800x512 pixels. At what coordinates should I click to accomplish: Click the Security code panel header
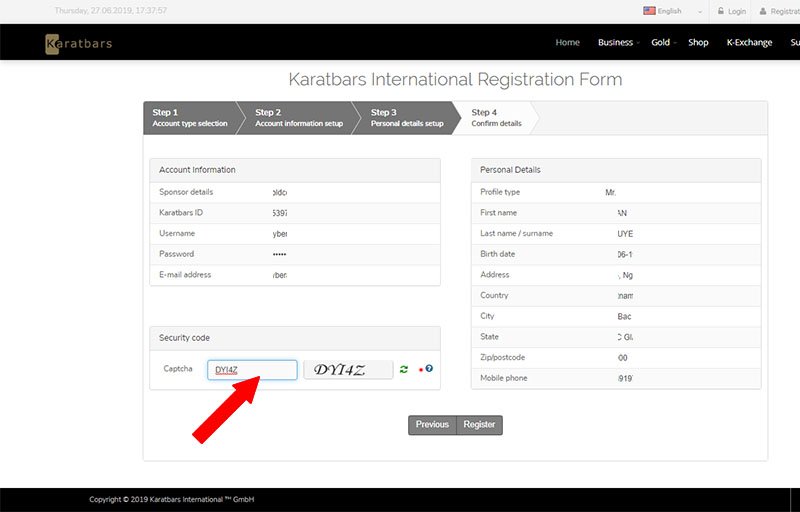click(x=295, y=338)
